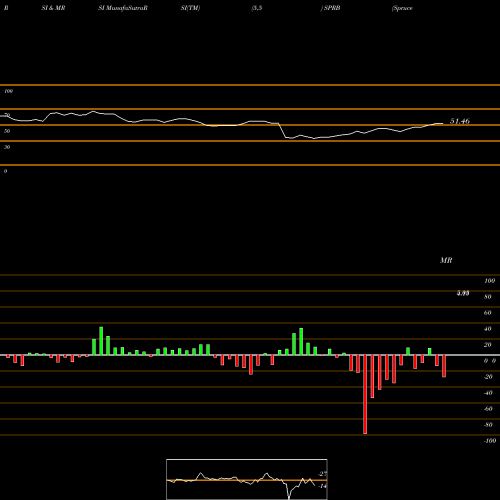The height and width of the screenshot is (500, 500).
Task: Click the '(Spruce' company name text
Action: pyautogui.click(x=403, y=8)
